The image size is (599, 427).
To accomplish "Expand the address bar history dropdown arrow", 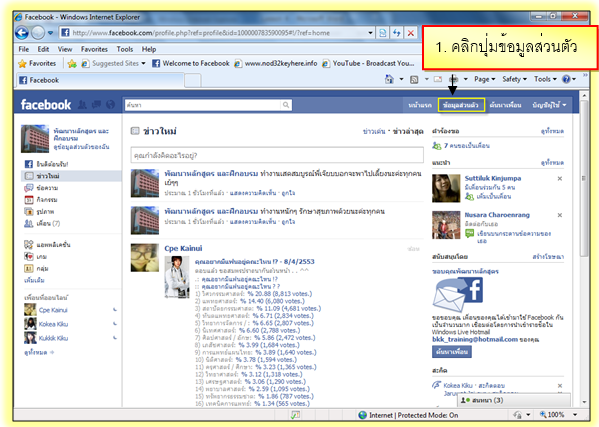I will 370,33.
